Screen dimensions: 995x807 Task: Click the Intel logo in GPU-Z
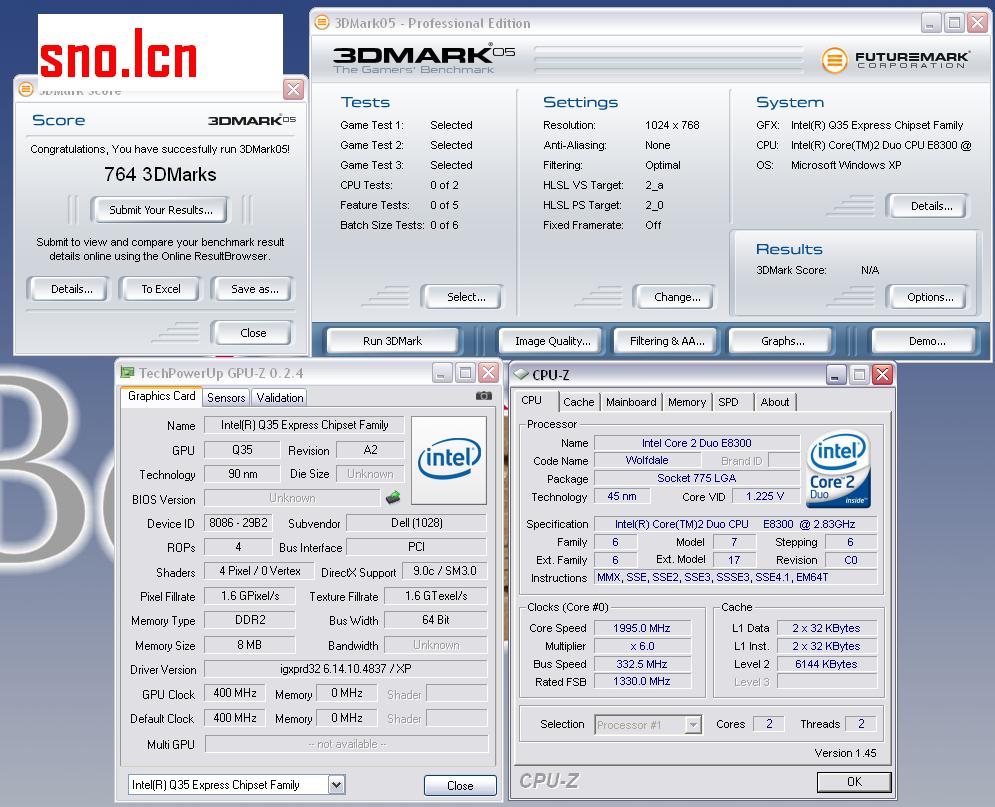point(449,460)
